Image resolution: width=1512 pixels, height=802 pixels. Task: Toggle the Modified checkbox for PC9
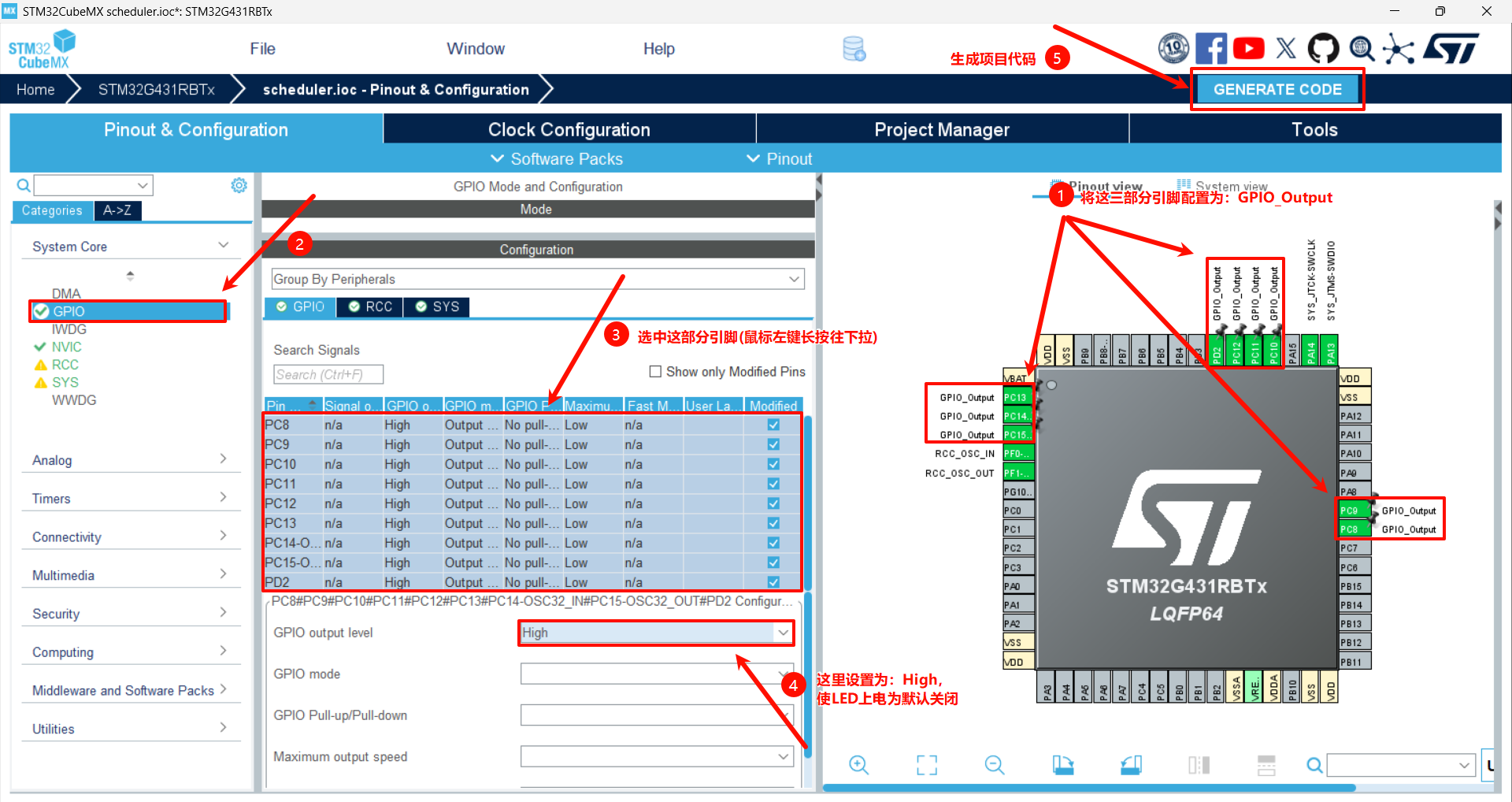click(773, 444)
